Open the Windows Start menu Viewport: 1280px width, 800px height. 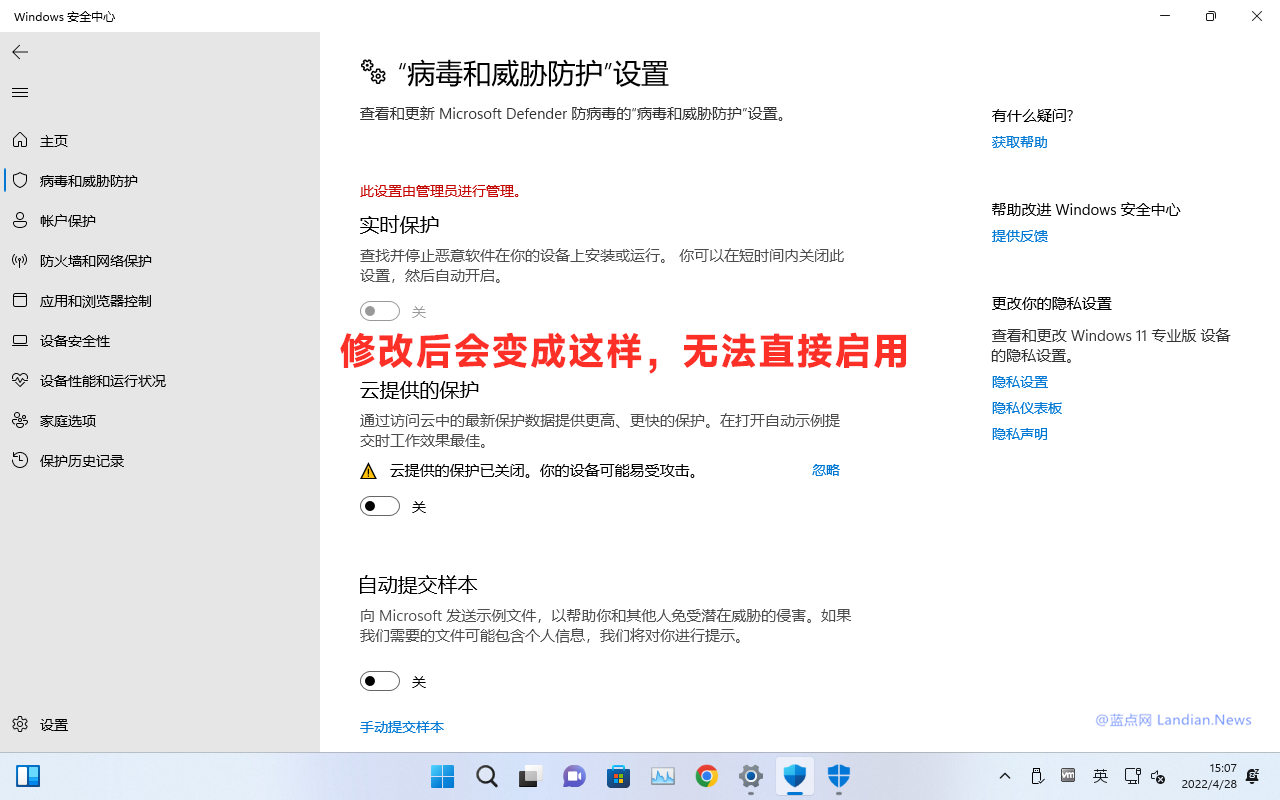click(443, 776)
